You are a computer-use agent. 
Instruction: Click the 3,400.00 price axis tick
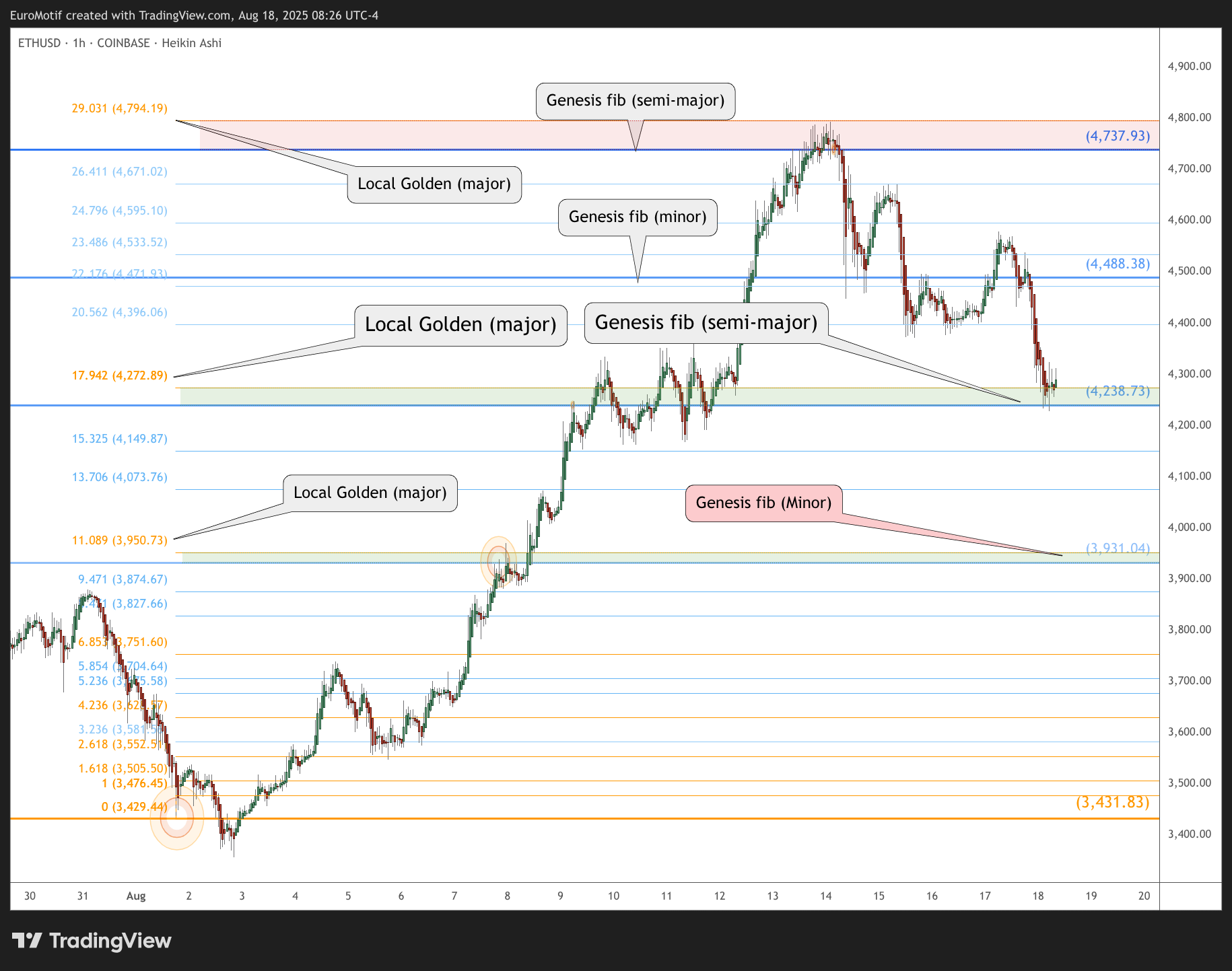(1189, 834)
